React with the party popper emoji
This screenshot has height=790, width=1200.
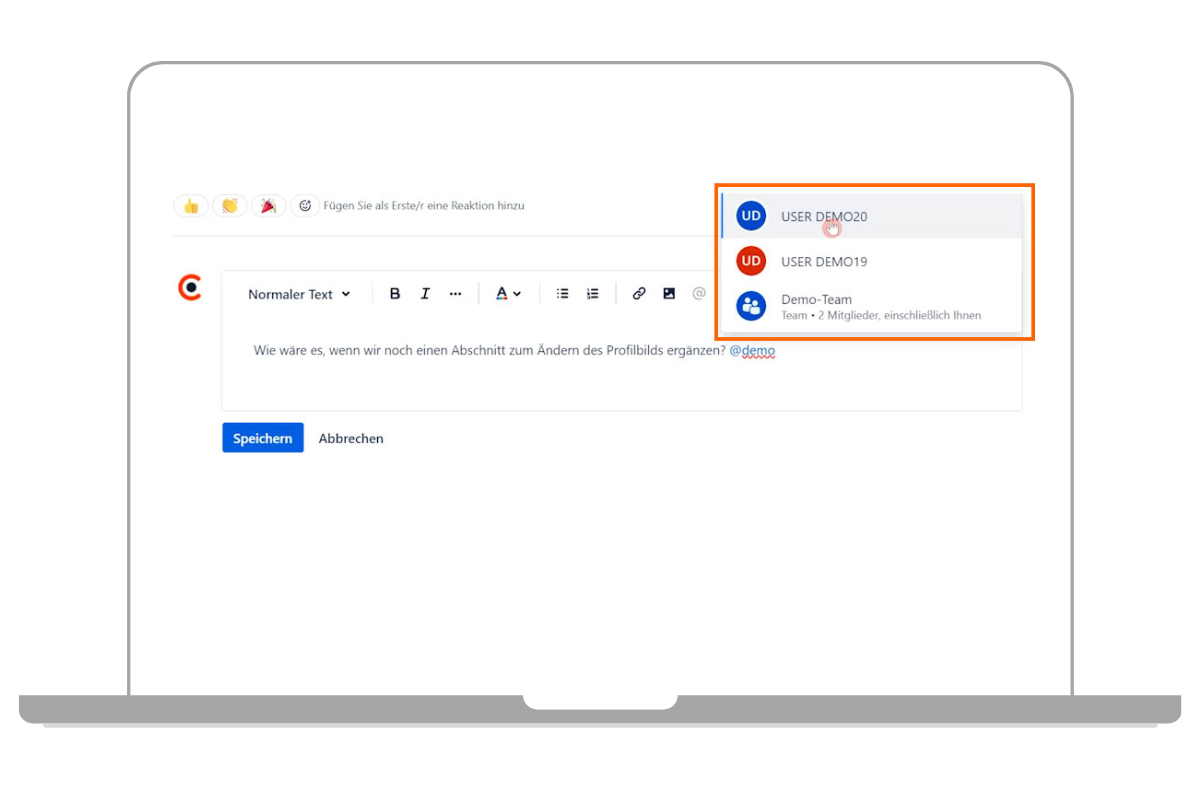point(268,206)
